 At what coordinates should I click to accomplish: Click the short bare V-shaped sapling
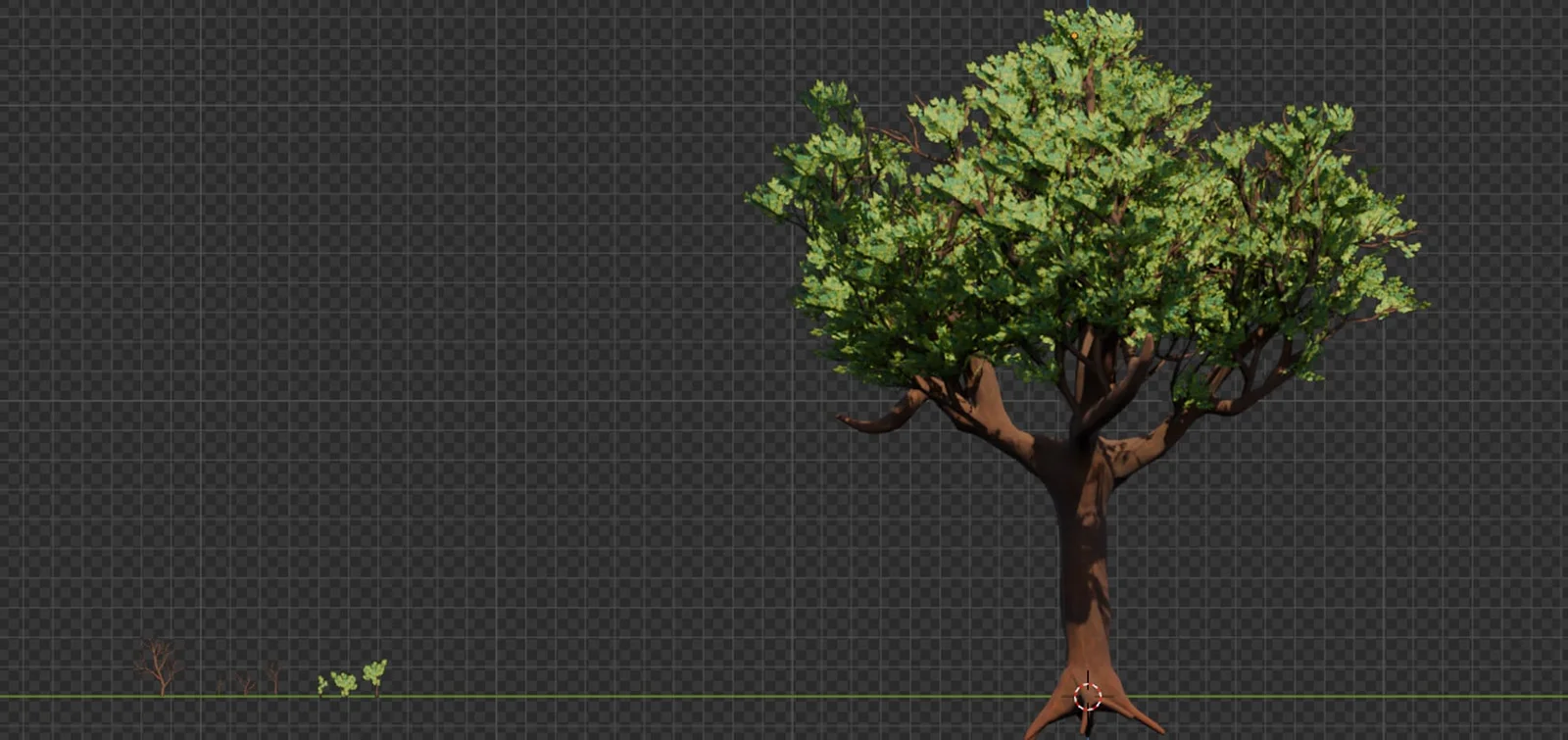pyautogui.click(x=245, y=683)
